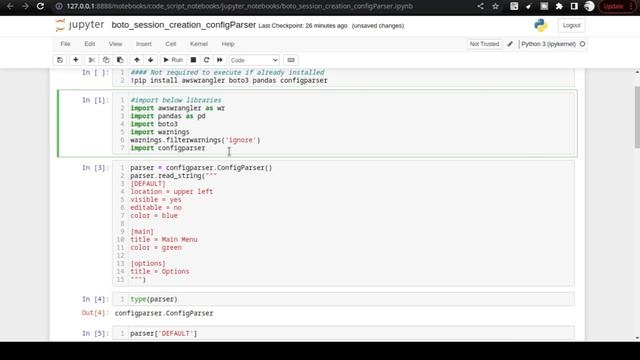Go back in browser

[10, 6]
